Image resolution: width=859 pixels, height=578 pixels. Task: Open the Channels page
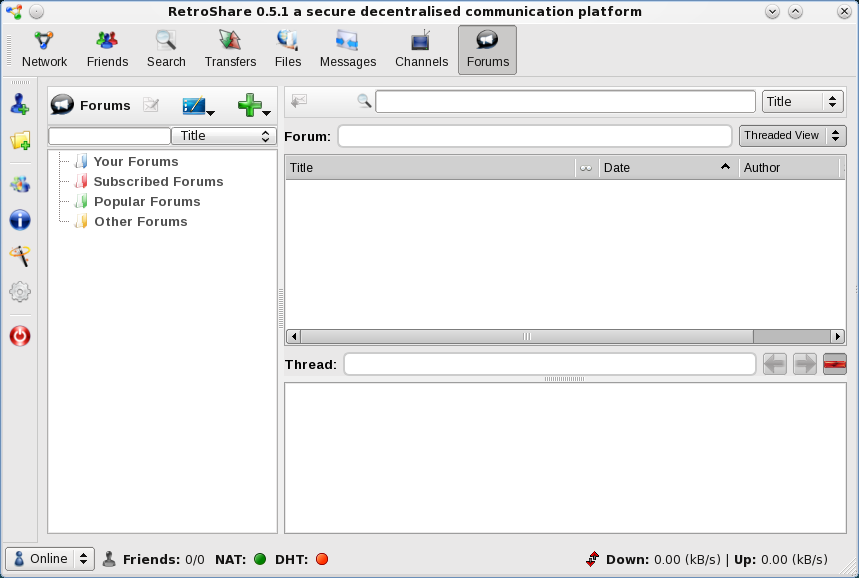pyautogui.click(x=421, y=50)
